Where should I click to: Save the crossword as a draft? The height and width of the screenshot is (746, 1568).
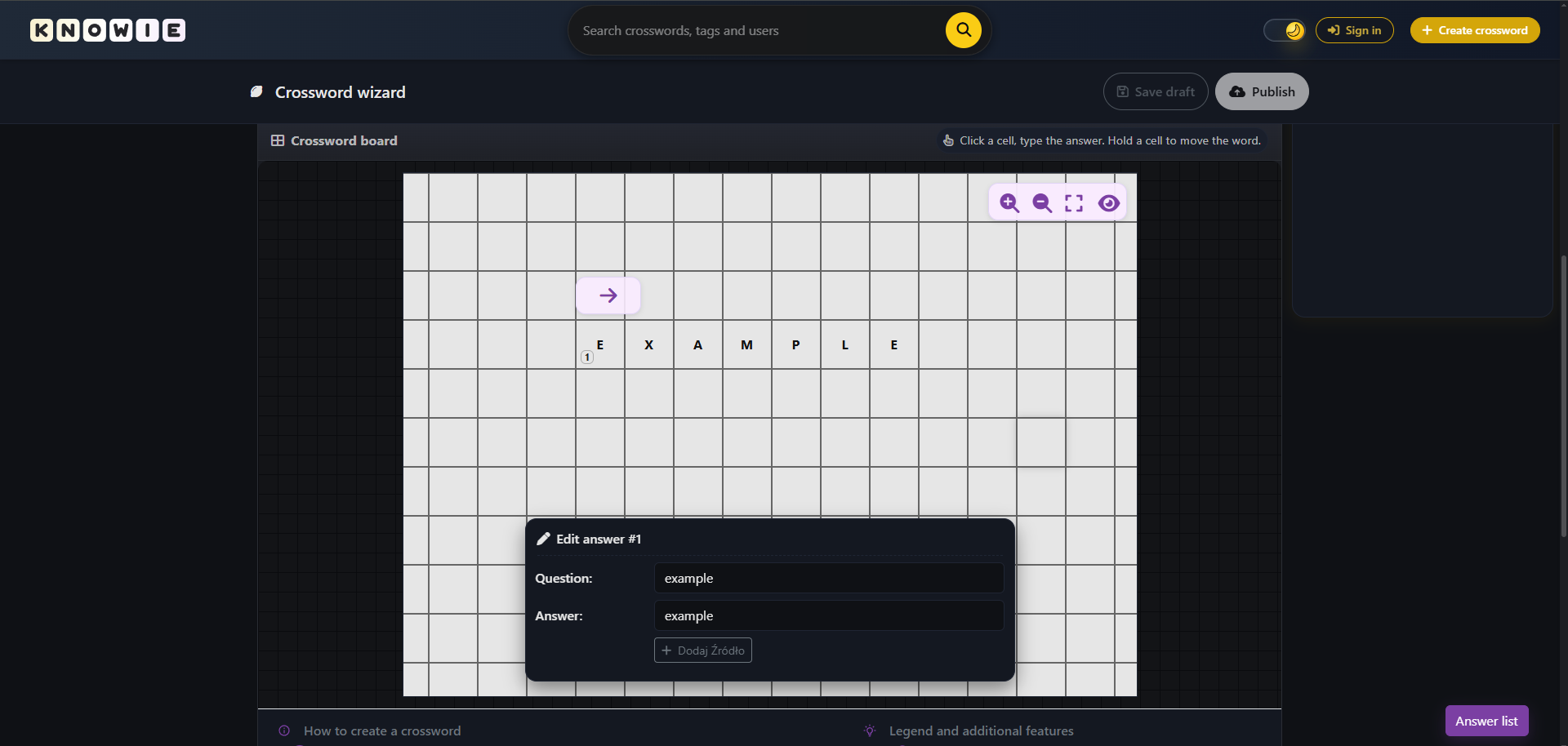coord(1155,91)
